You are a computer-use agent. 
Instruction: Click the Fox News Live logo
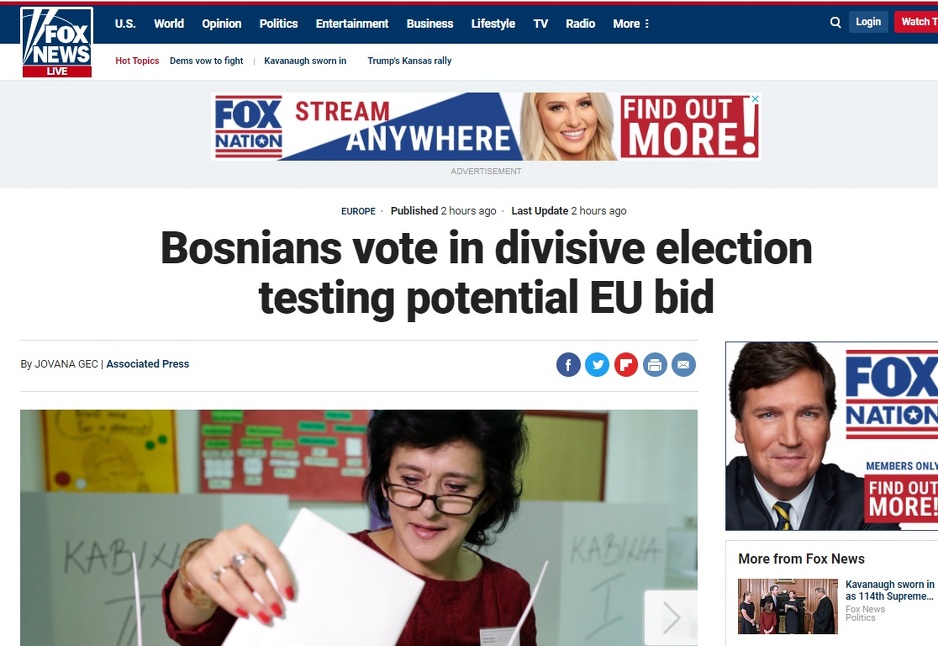coord(57,42)
